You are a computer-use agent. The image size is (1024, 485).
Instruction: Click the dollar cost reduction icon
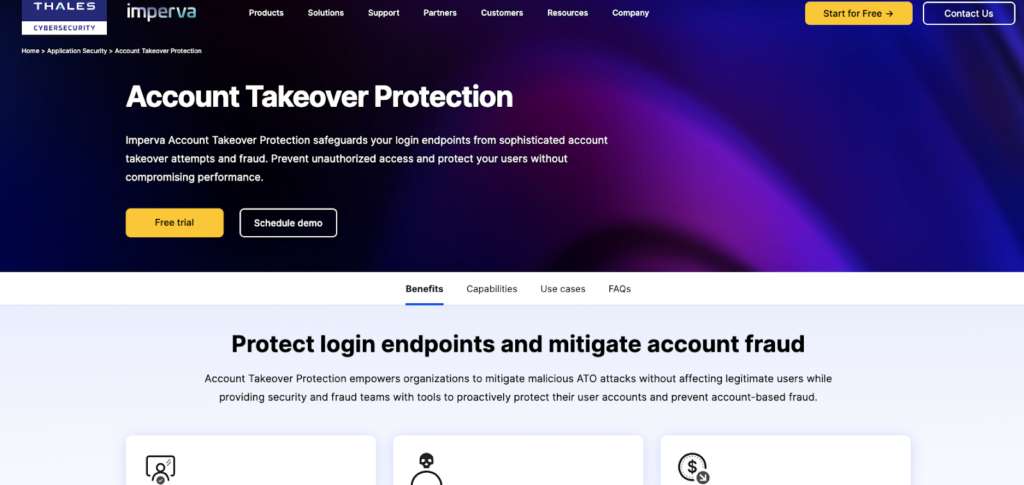pyautogui.click(x=694, y=468)
